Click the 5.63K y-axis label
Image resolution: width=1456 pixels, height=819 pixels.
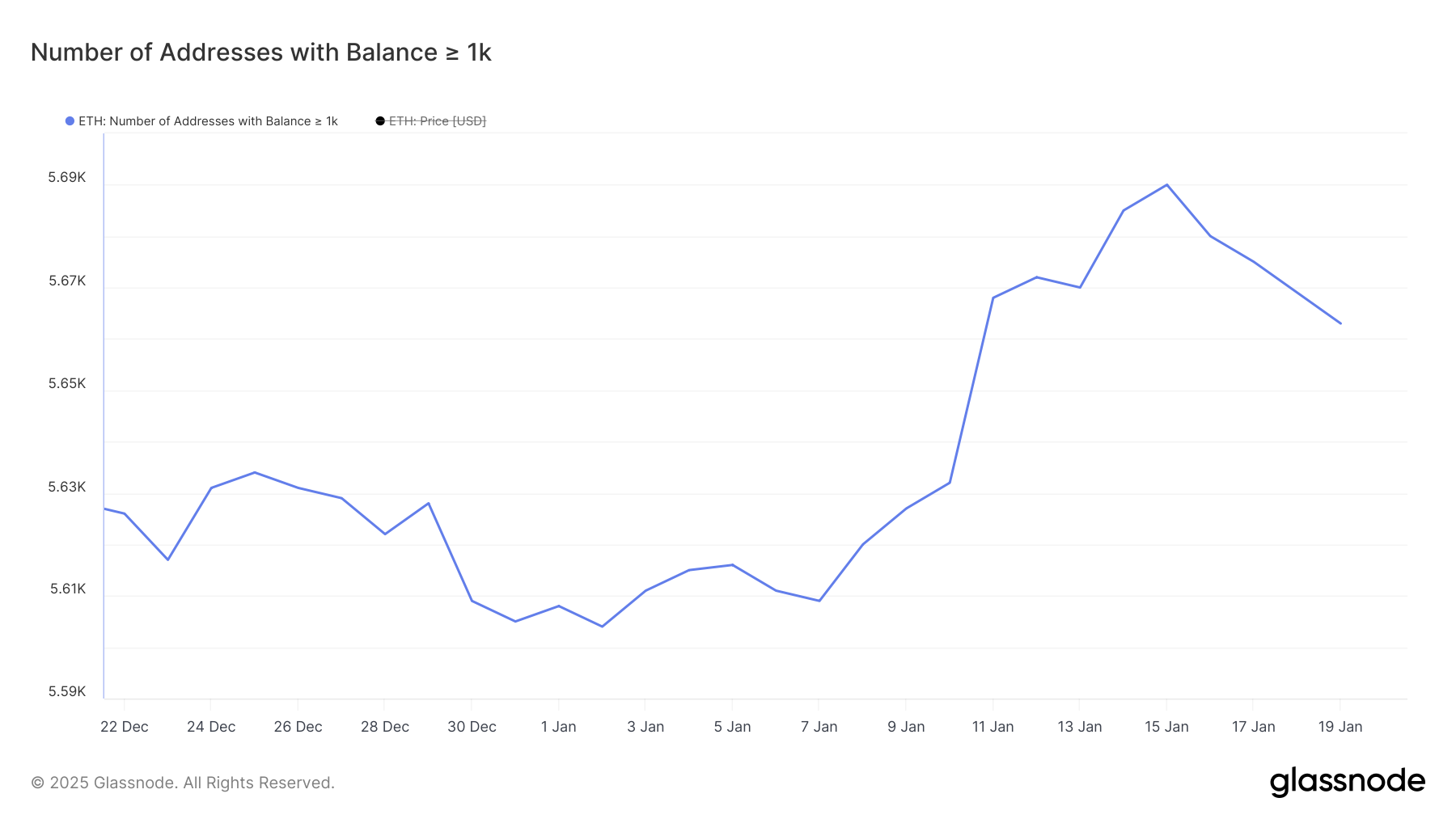pos(67,487)
